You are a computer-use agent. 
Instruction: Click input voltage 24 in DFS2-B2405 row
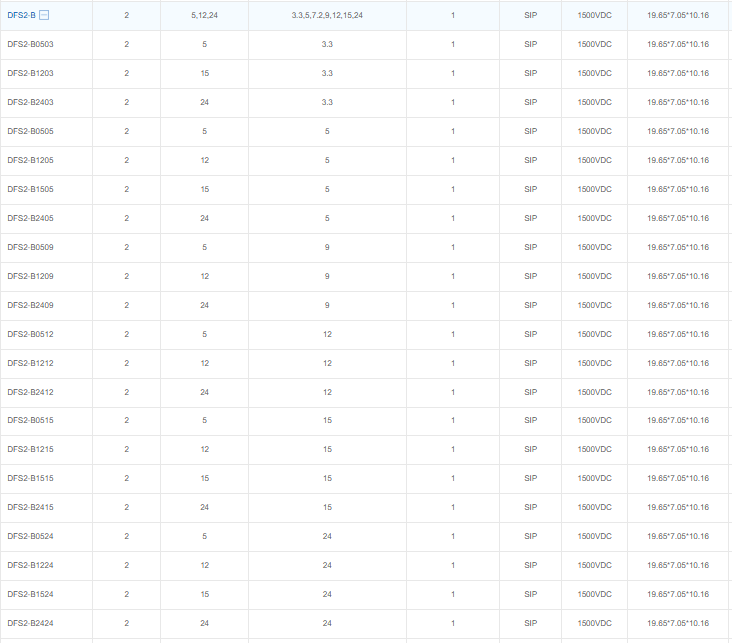[204, 218]
